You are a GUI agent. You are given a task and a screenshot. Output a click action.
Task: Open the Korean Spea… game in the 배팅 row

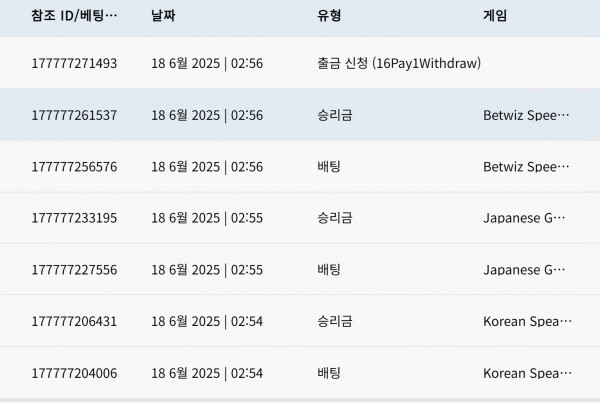click(x=527, y=373)
